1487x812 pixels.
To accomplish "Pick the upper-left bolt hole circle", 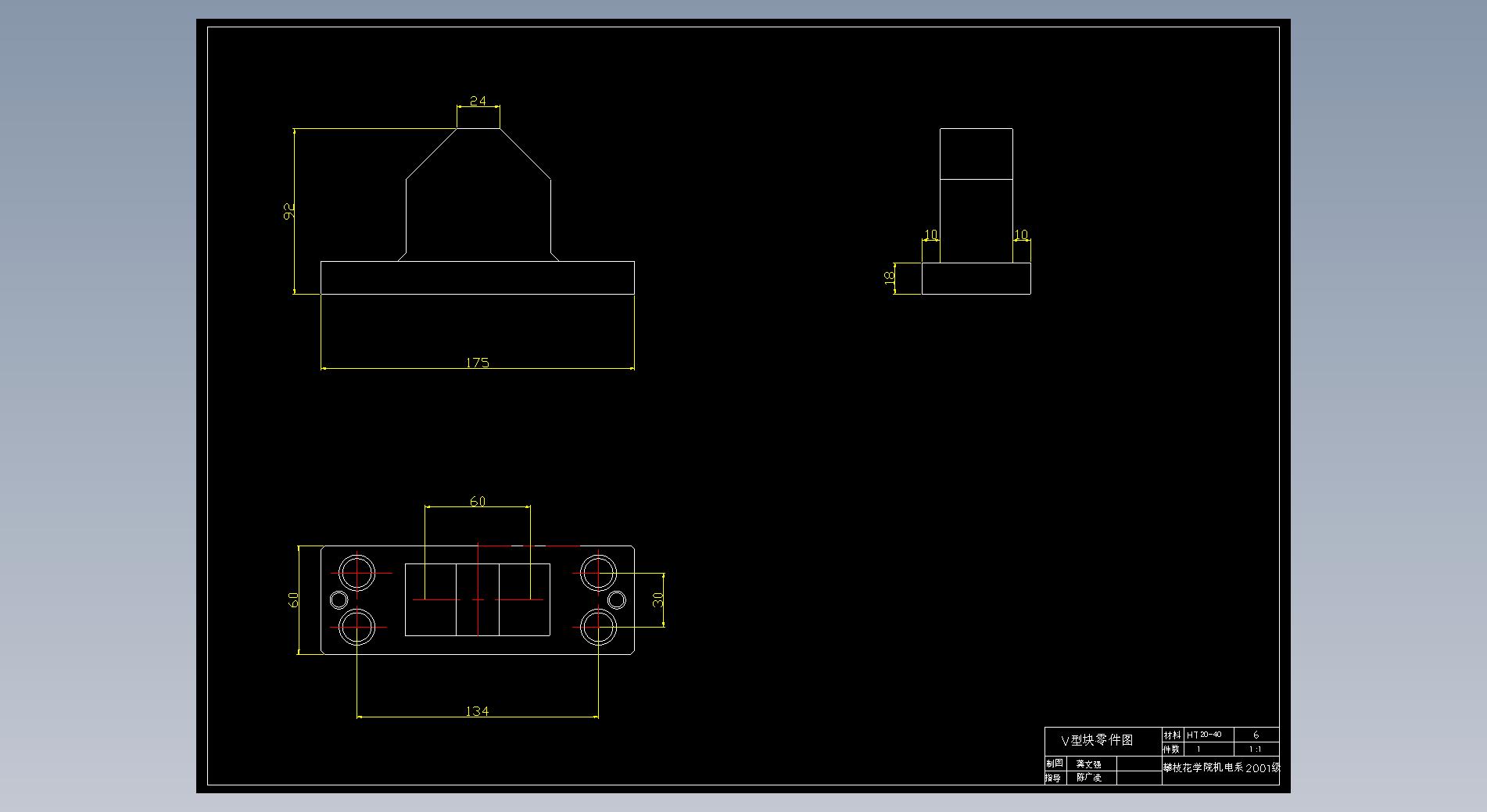I will (x=357, y=573).
